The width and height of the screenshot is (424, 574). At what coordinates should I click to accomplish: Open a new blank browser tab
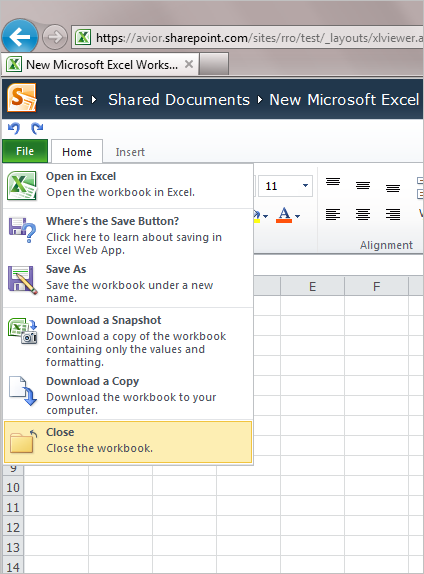coord(214,64)
